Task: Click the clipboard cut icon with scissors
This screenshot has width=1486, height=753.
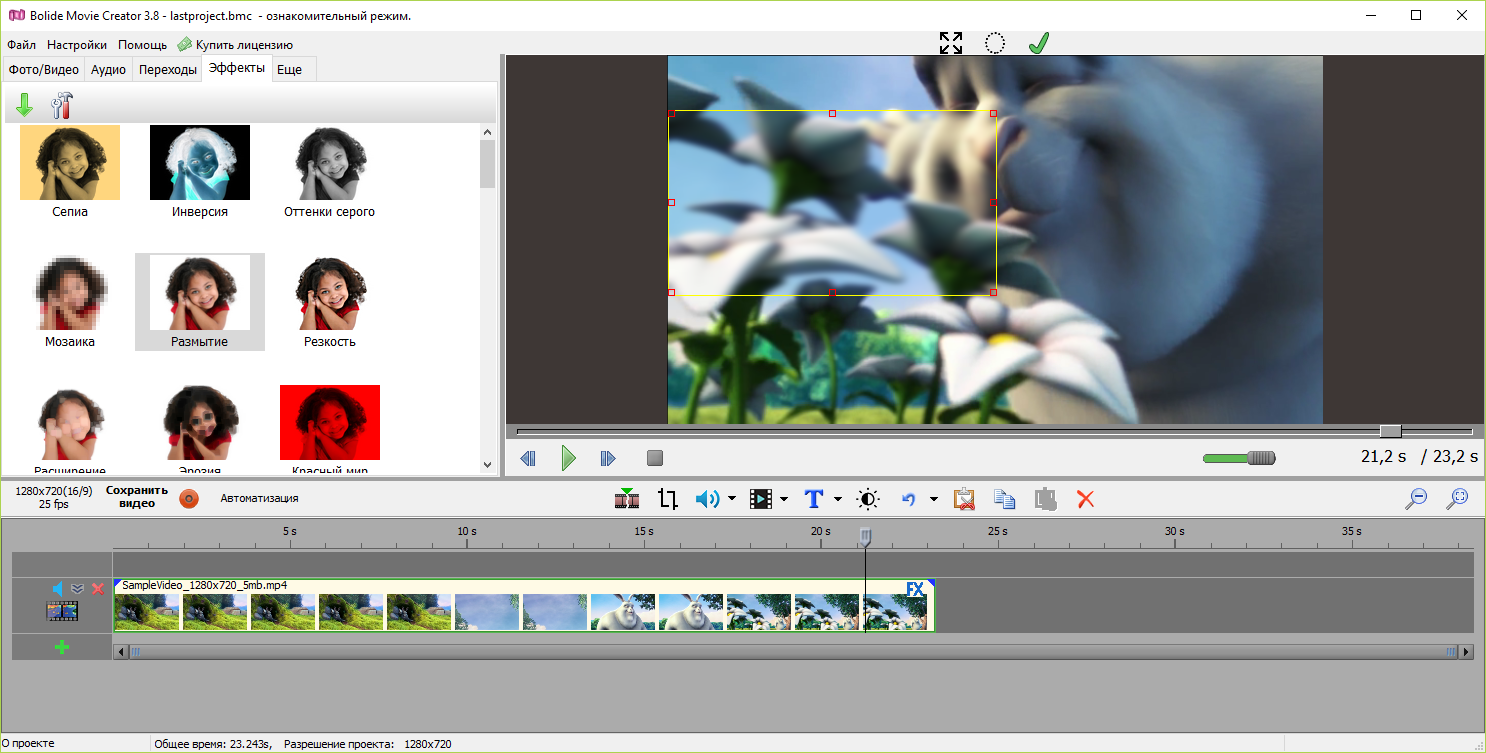Action: (x=964, y=498)
